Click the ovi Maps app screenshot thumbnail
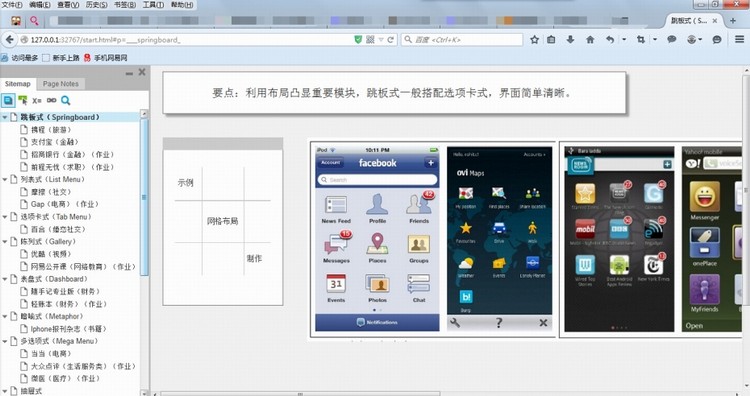The image size is (750, 396). tap(499, 239)
